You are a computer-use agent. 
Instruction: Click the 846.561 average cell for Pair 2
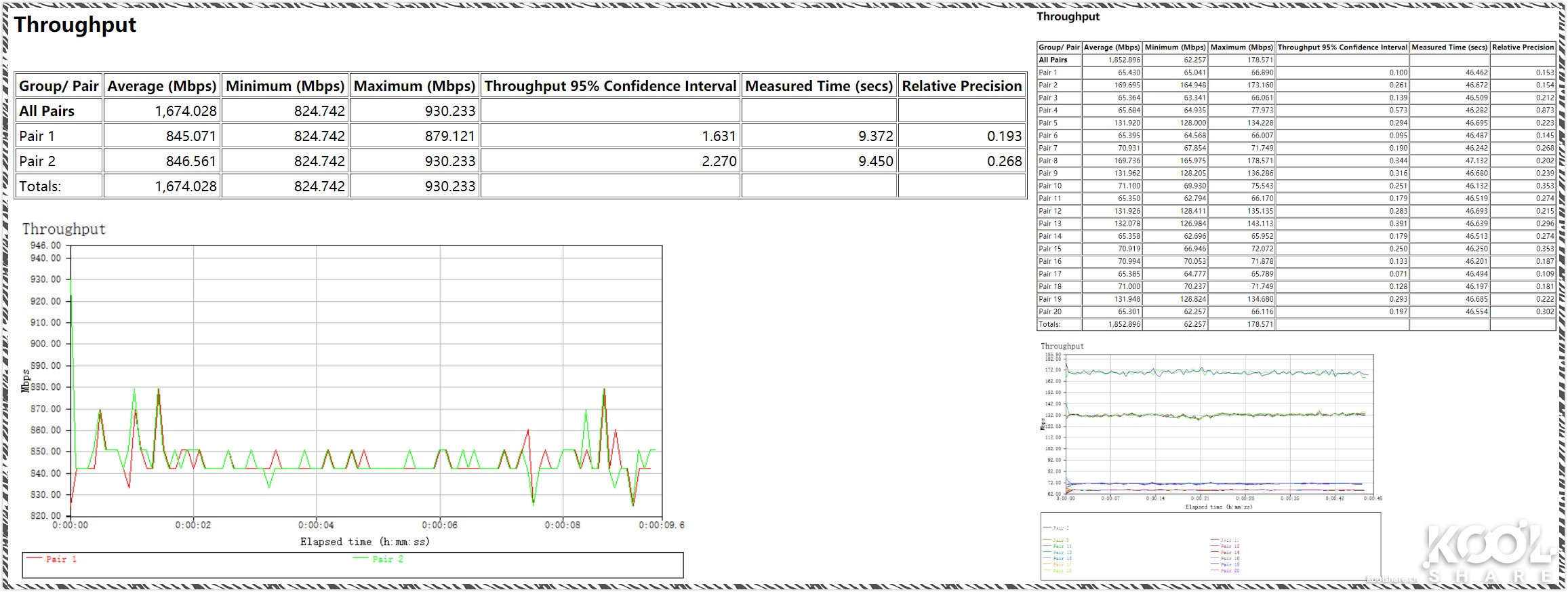coord(190,161)
